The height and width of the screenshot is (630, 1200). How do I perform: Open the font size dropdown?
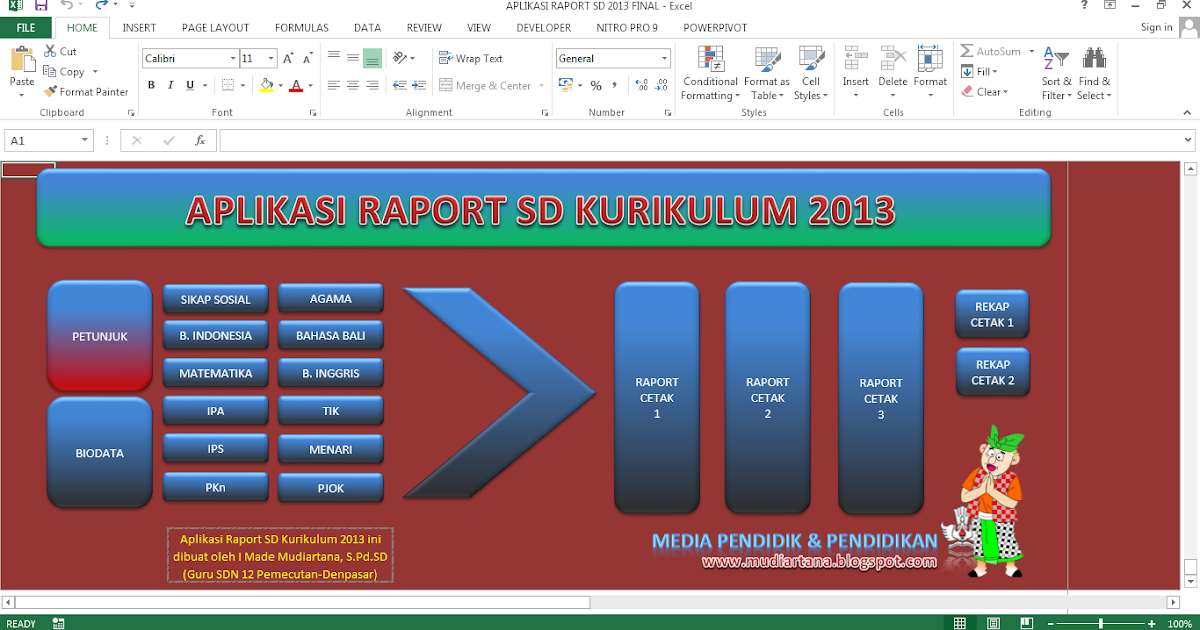[269, 58]
